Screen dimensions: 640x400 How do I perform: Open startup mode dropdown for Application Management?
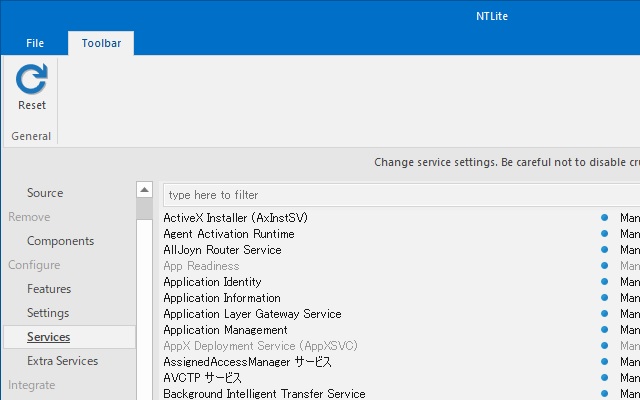(630, 330)
